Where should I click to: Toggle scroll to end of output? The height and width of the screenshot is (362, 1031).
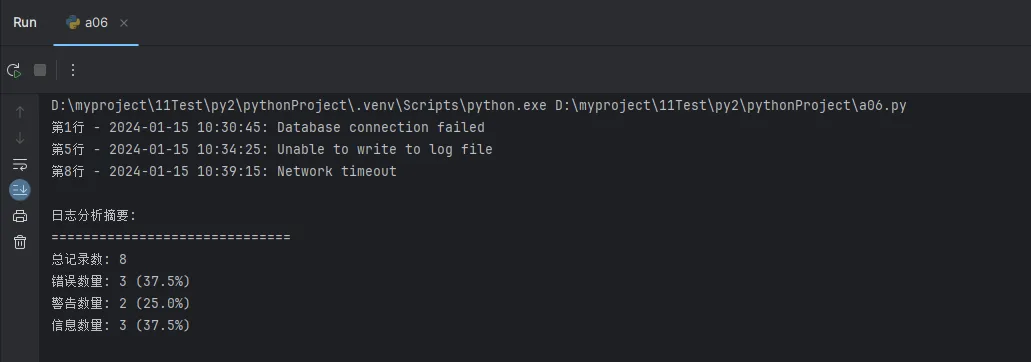(20, 190)
